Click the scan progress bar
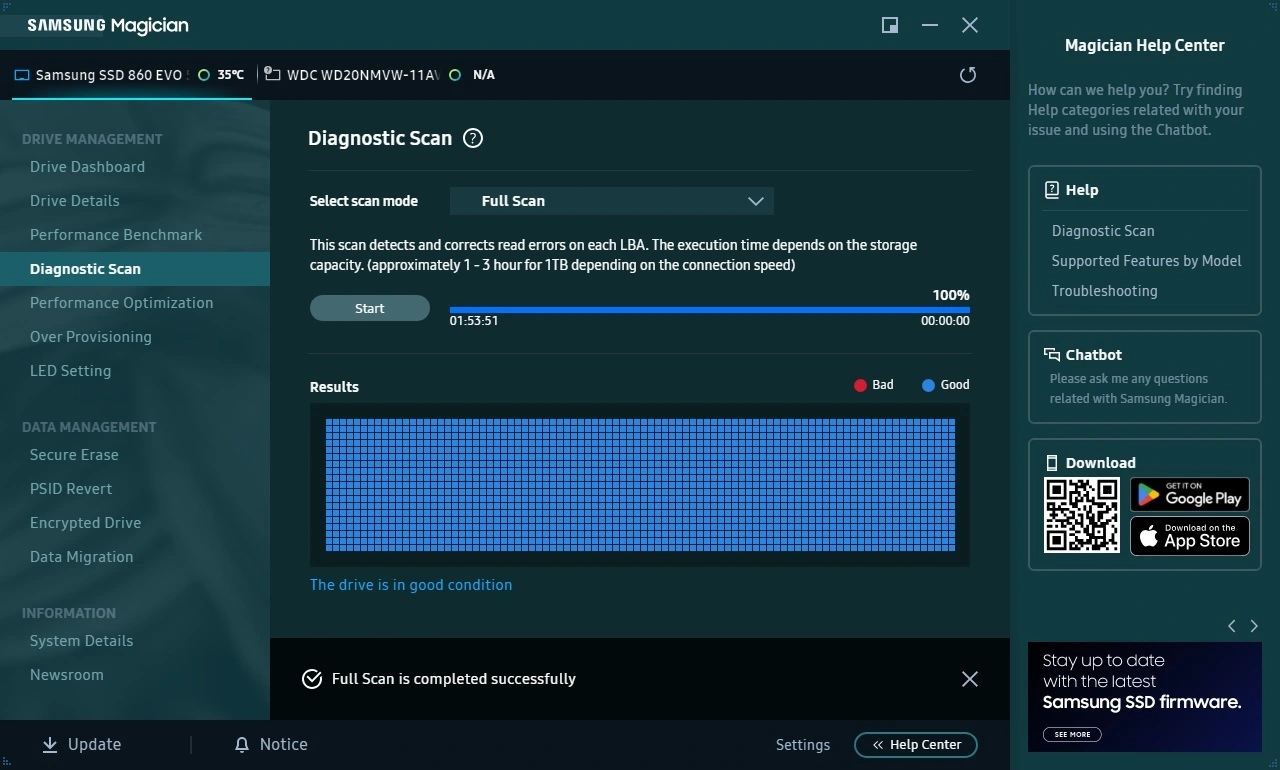This screenshot has height=770, width=1280. 710,310
